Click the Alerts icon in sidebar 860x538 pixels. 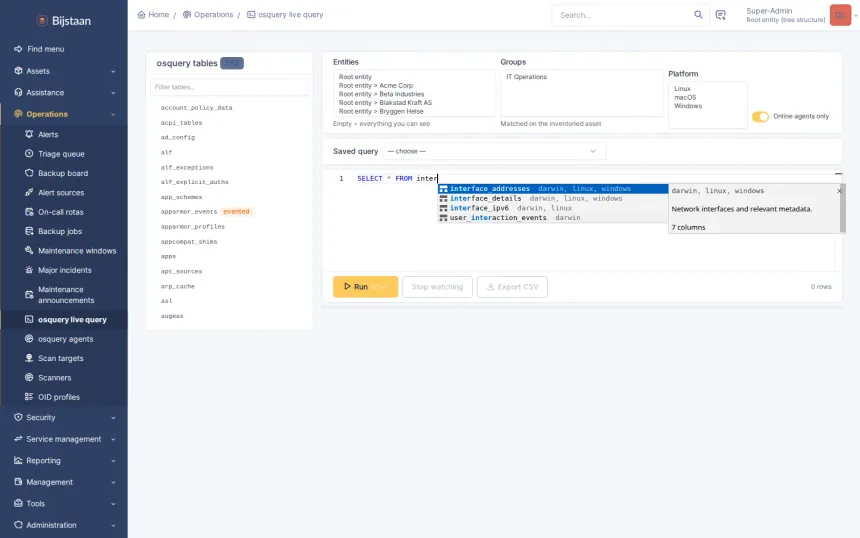point(29,134)
